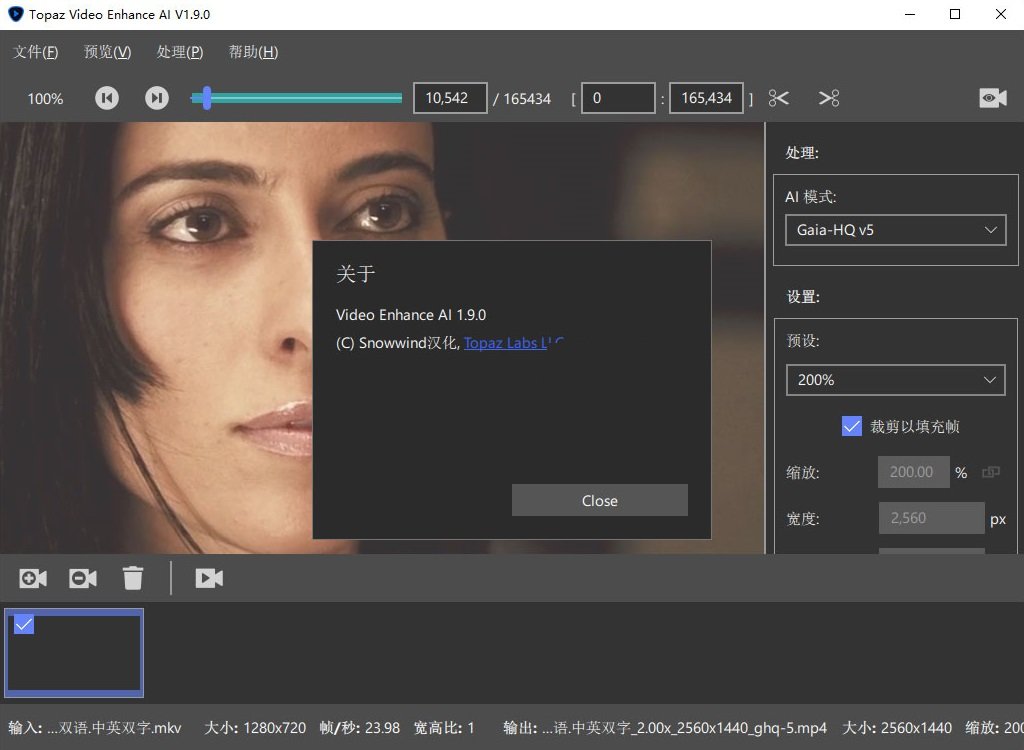Image resolution: width=1024 pixels, height=750 pixels.
Task: Open the 文件 menu
Action: tap(34, 52)
